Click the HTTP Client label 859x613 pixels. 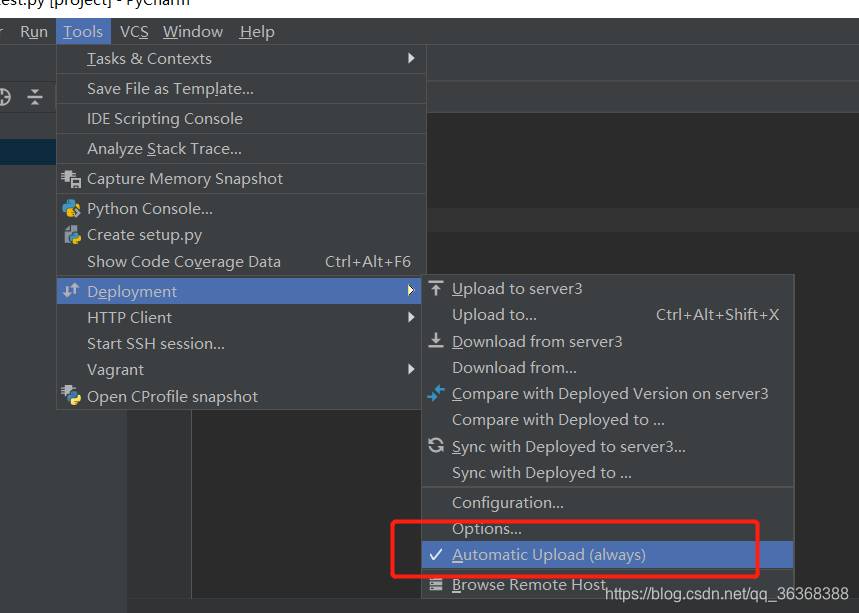129,318
